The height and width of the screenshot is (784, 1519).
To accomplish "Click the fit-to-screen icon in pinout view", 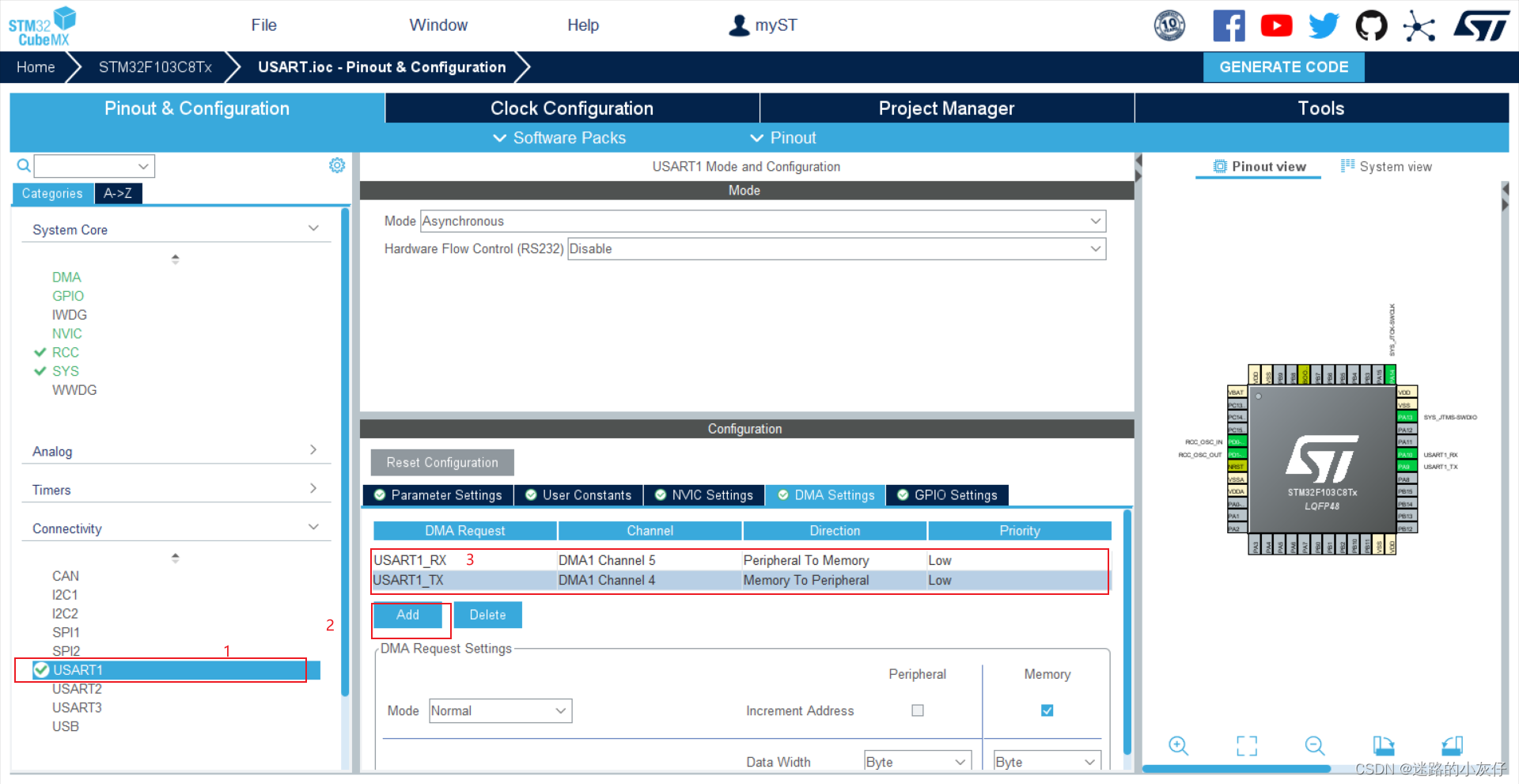I will (x=1247, y=745).
